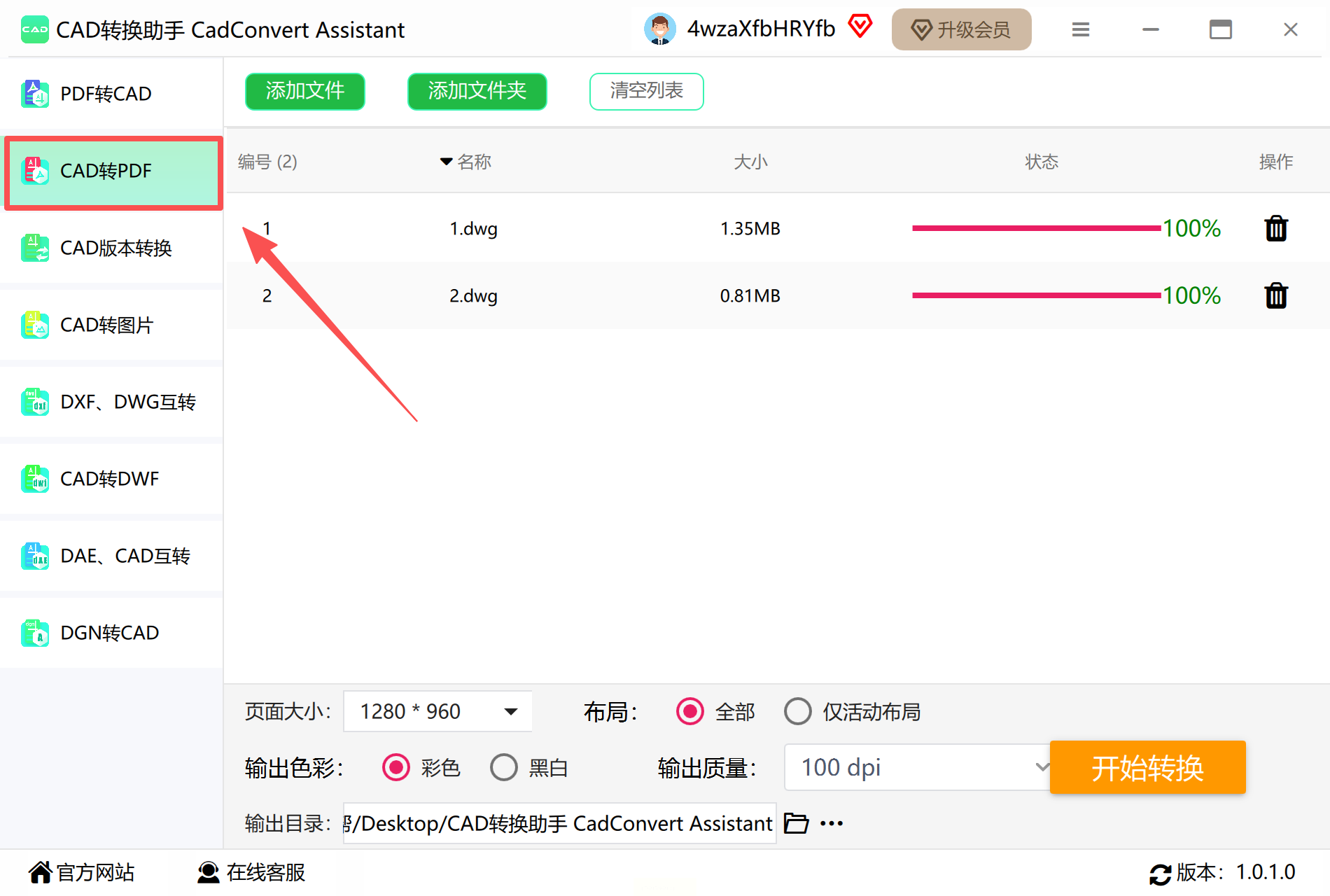Image resolution: width=1330 pixels, height=896 pixels.
Task: Click the home icon for 官方网站
Action: (40, 872)
